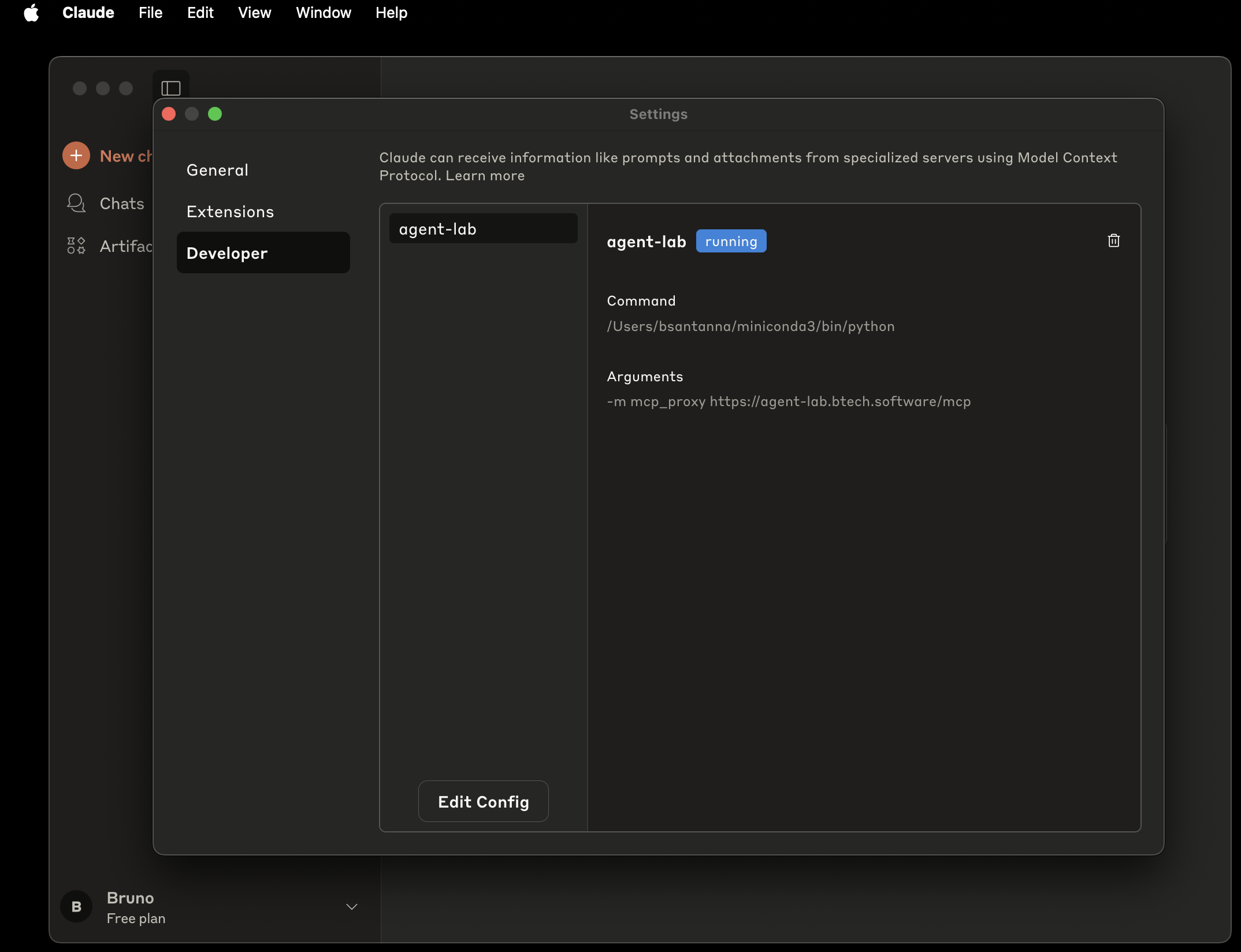The width and height of the screenshot is (1241, 952).
Task: Open the Apple menu
Action: point(32,13)
